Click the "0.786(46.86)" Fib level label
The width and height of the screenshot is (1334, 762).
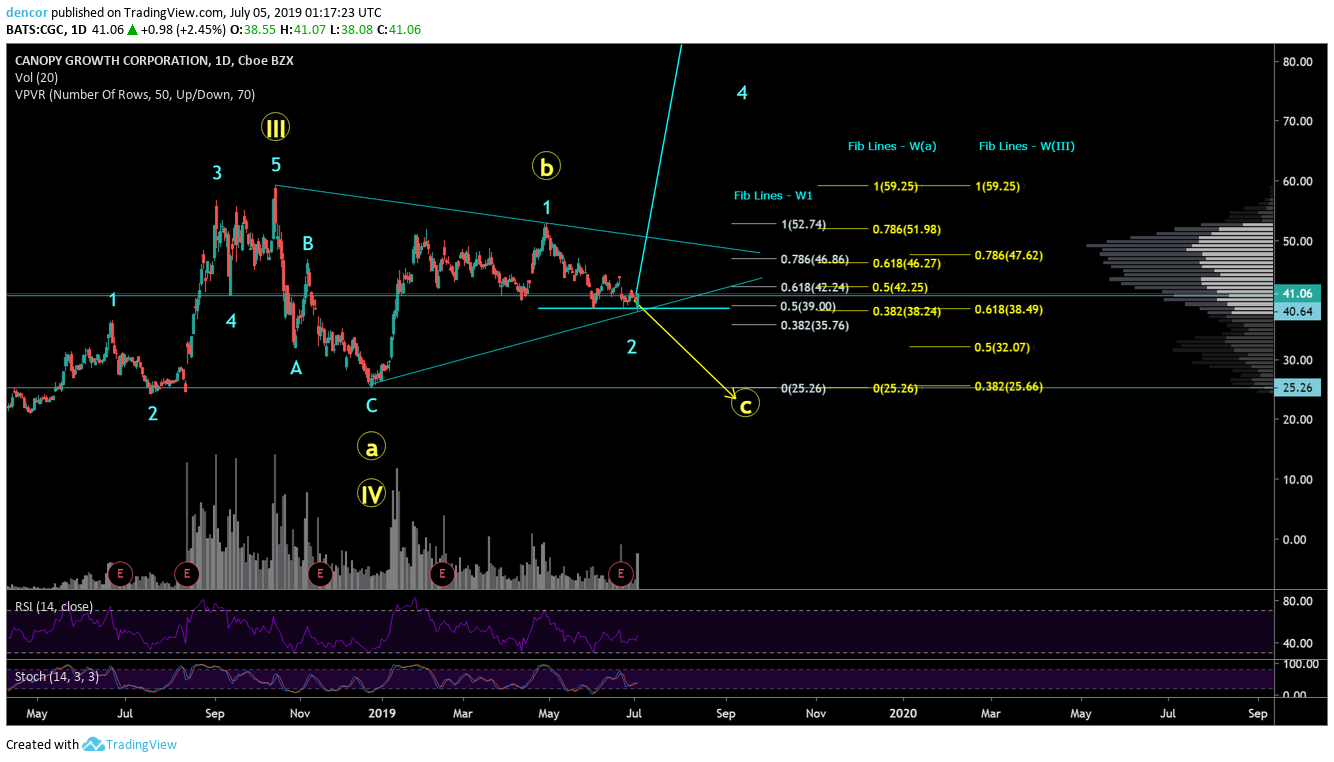click(x=815, y=259)
